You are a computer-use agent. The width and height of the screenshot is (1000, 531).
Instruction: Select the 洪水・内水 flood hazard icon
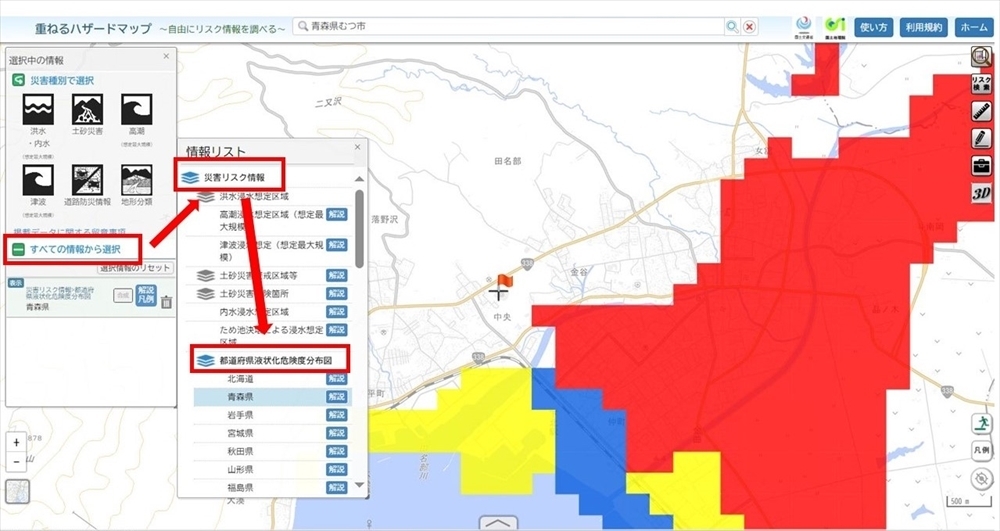(x=38, y=110)
